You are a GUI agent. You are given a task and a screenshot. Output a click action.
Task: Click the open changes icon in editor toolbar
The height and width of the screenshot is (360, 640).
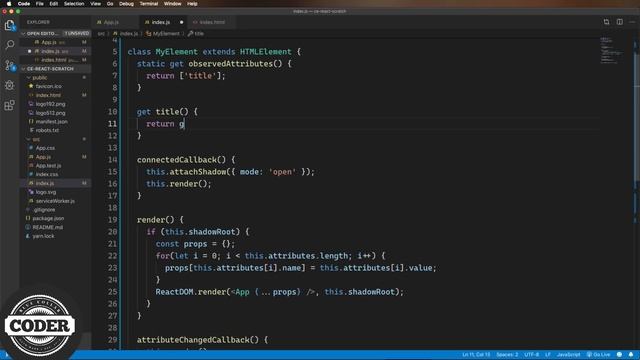click(x=607, y=22)
